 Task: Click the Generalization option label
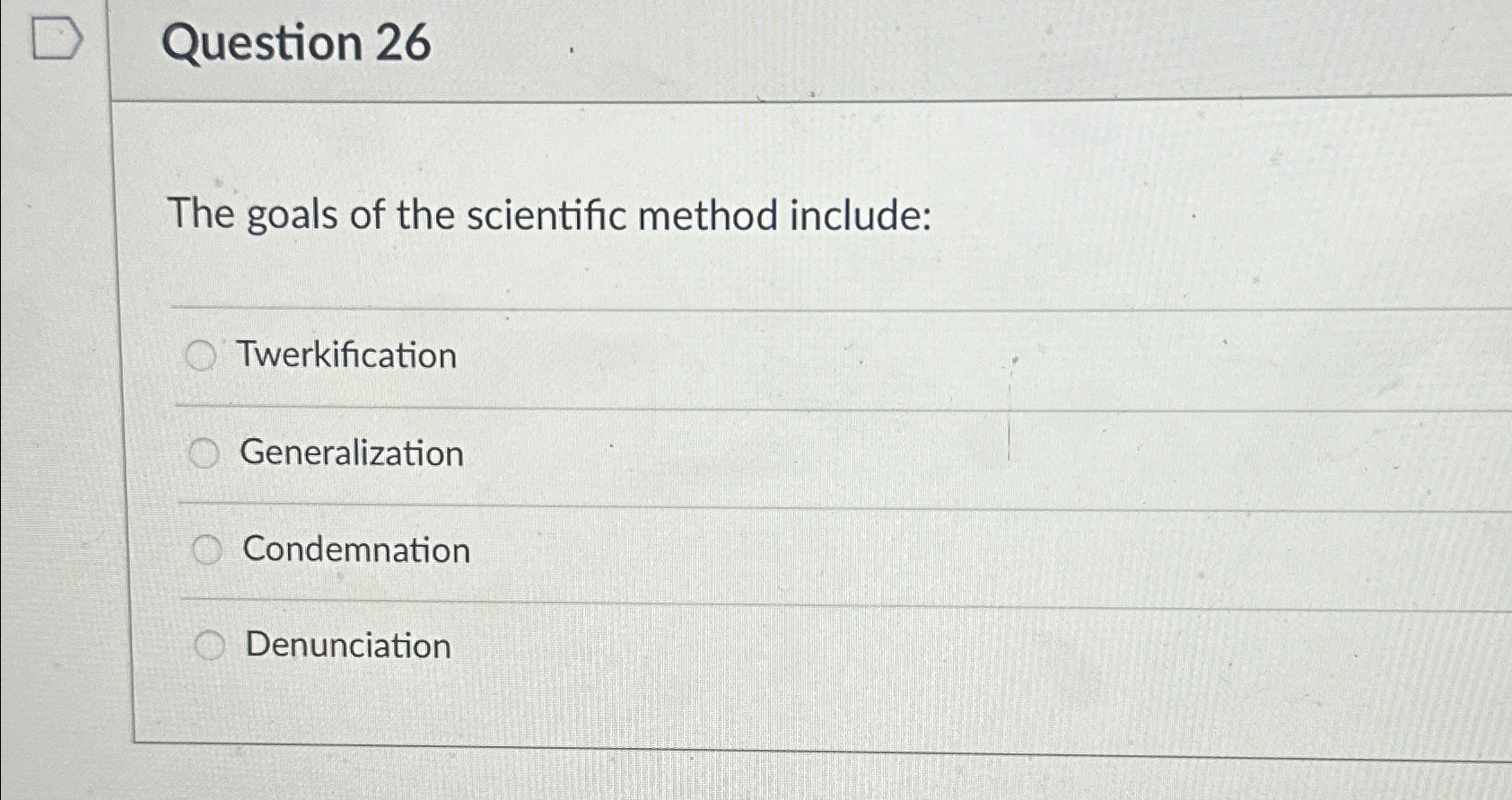click(353, 454)
